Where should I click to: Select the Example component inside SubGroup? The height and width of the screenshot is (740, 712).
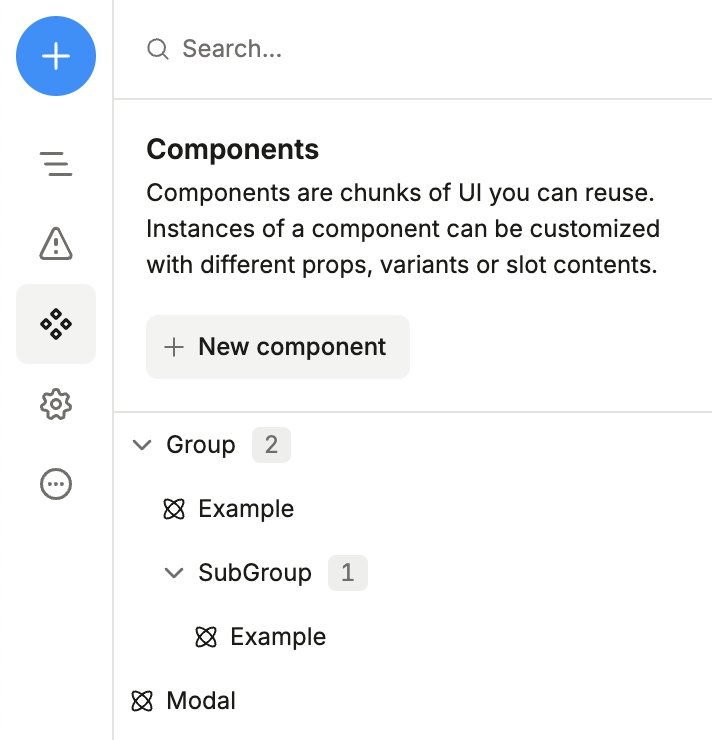pyautogui.click(x=277, y=637)
